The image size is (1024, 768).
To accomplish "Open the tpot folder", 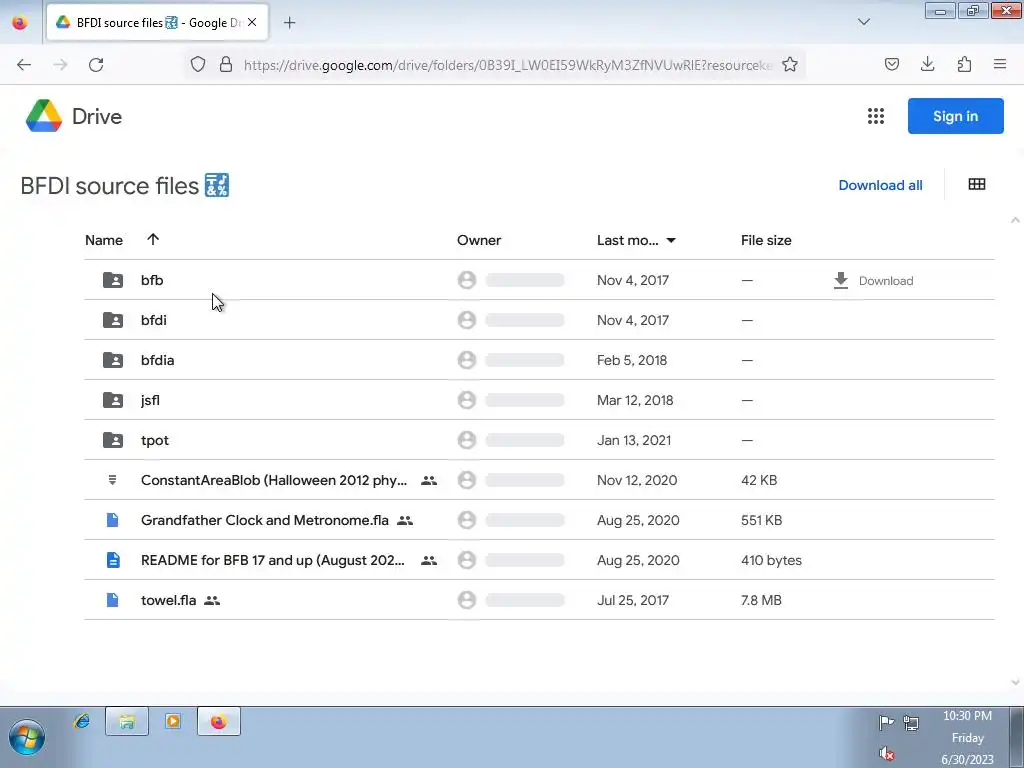I will point(155,440).
